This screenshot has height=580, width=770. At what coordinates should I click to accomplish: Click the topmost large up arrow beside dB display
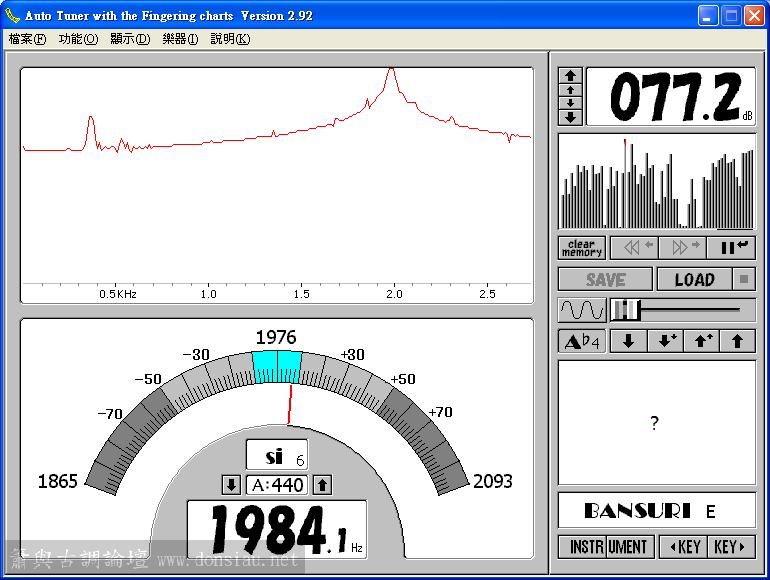point(570,75)
